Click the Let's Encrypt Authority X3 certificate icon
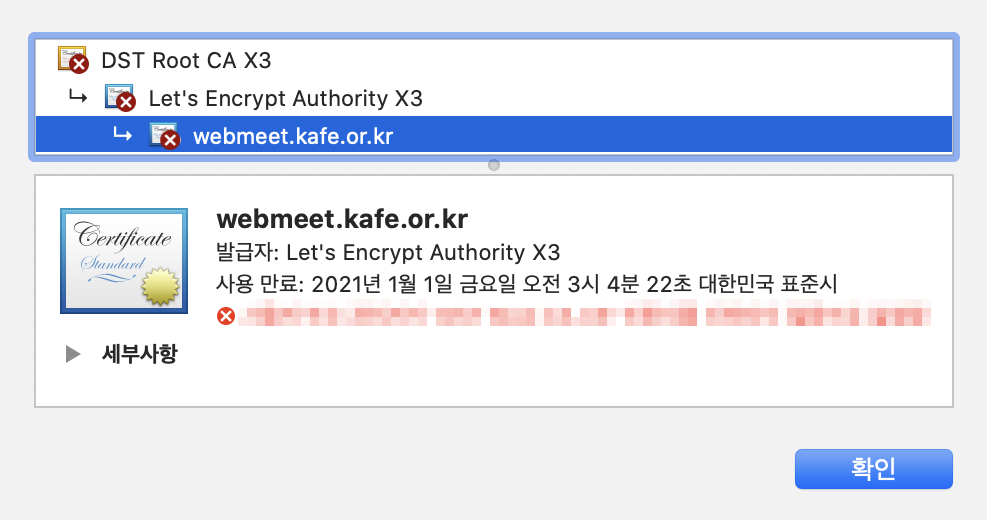The image size is (987, 520). coord(120,98)
